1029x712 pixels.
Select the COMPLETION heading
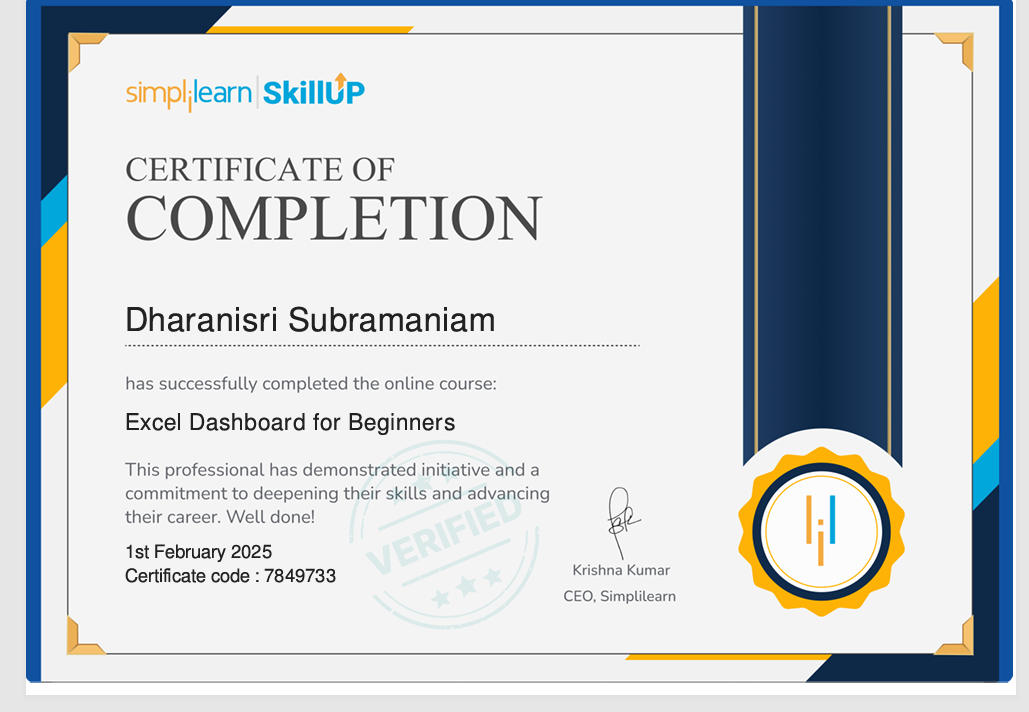point(333,219)
